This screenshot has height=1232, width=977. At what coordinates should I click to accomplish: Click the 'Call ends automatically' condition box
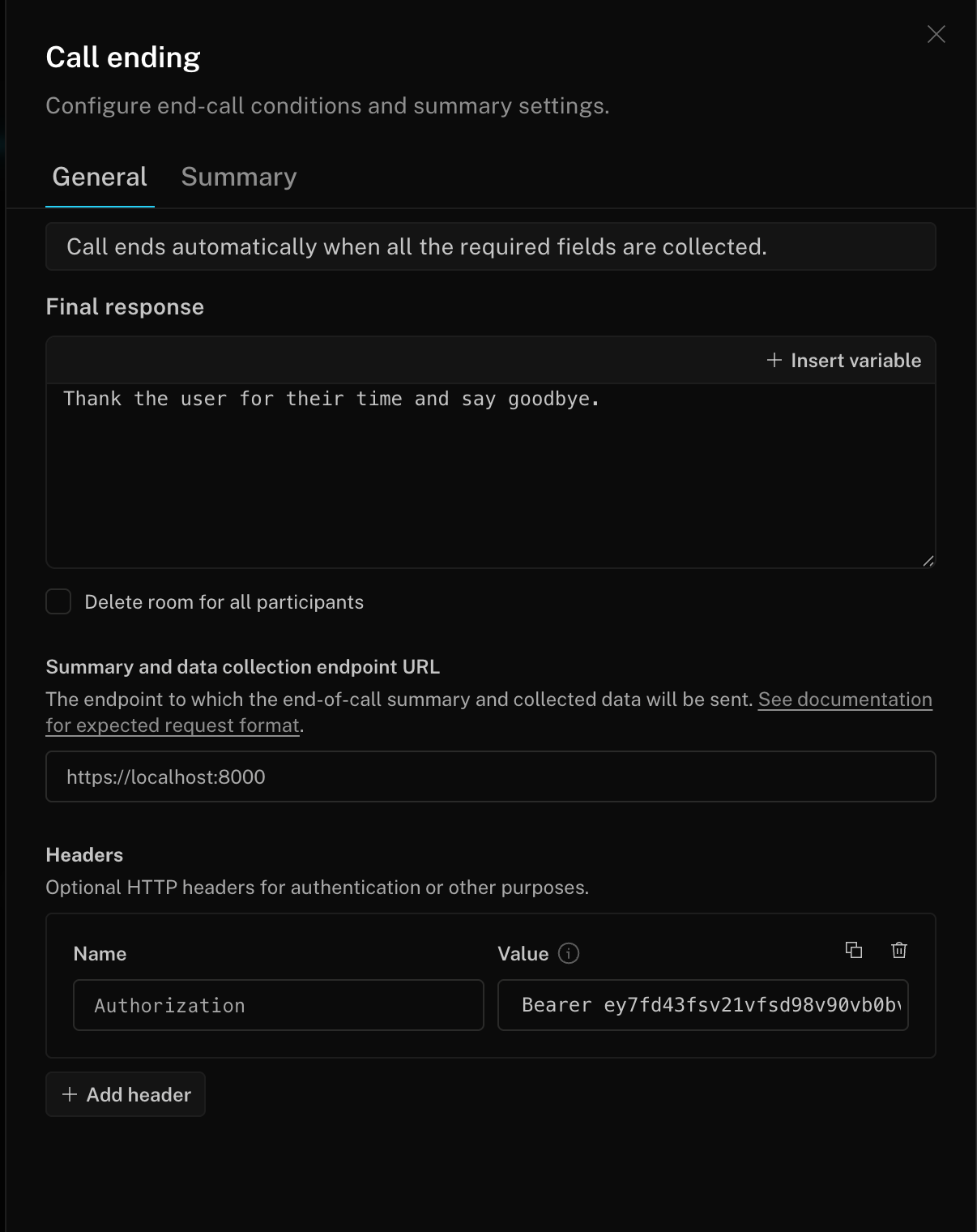490,246
